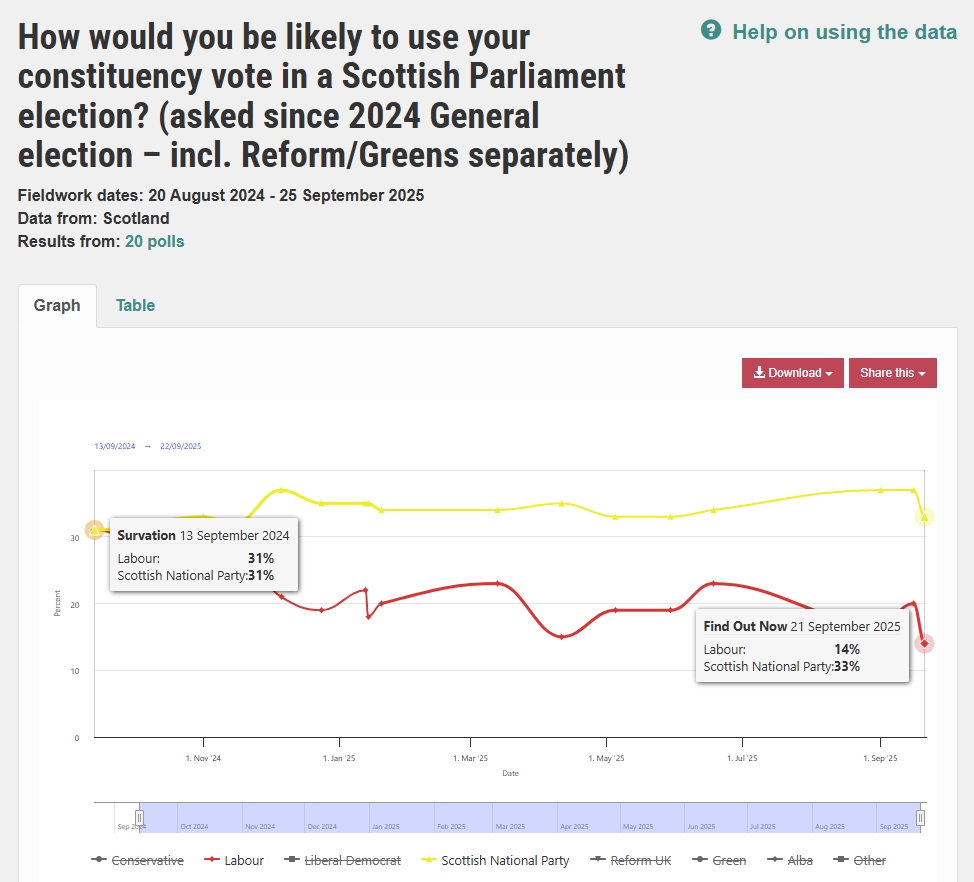Open Help on using the data

[844, 32]
